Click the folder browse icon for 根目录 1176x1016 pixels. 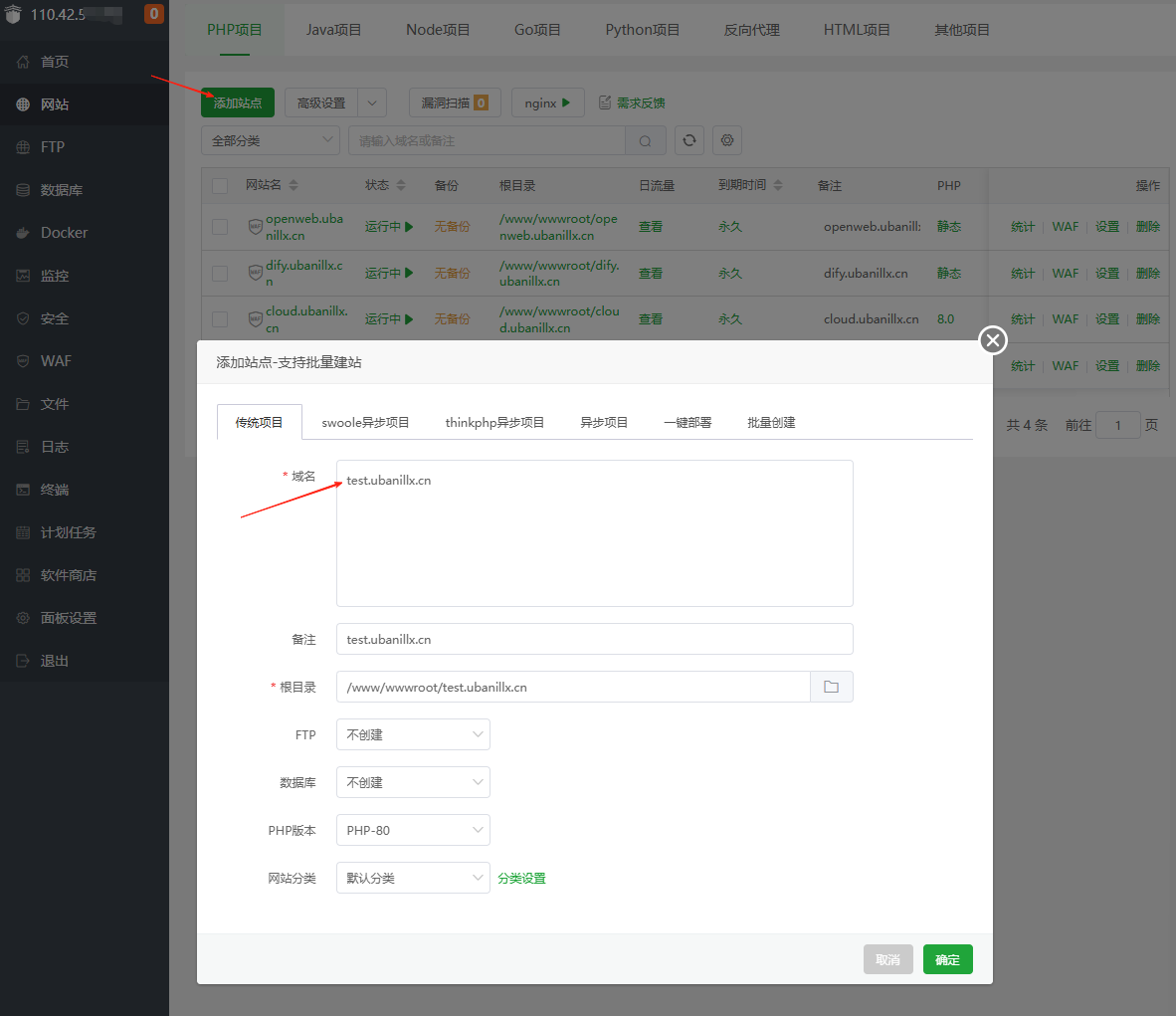(831, 687)
